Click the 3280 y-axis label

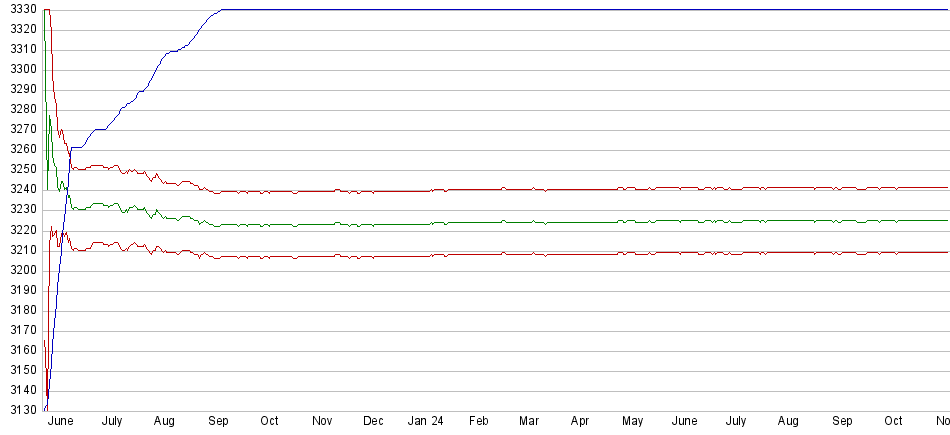[23, 109]
